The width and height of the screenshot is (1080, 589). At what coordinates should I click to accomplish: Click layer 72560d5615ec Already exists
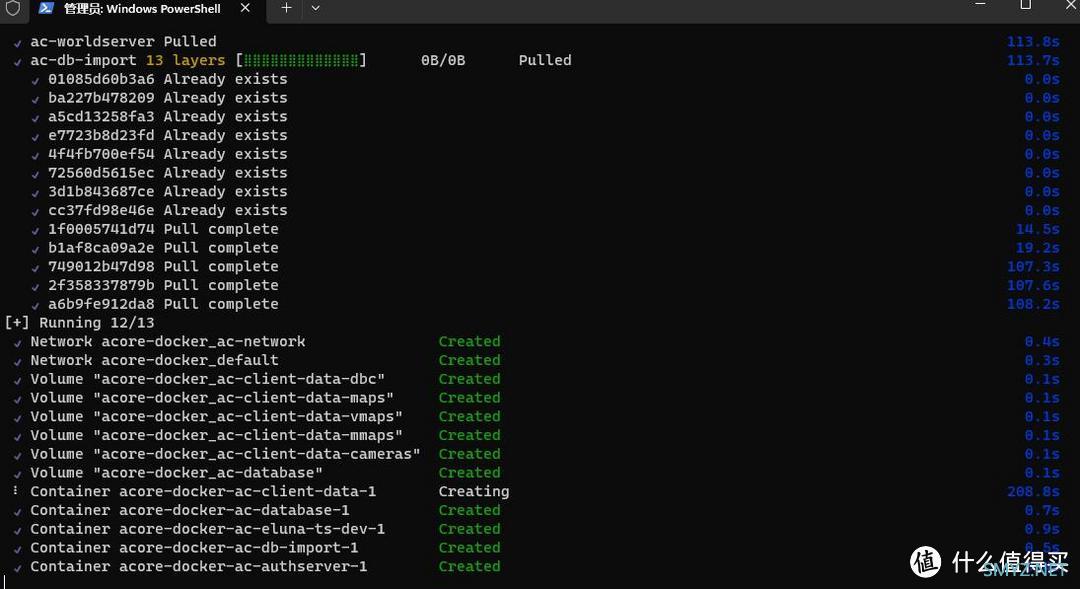167,172
